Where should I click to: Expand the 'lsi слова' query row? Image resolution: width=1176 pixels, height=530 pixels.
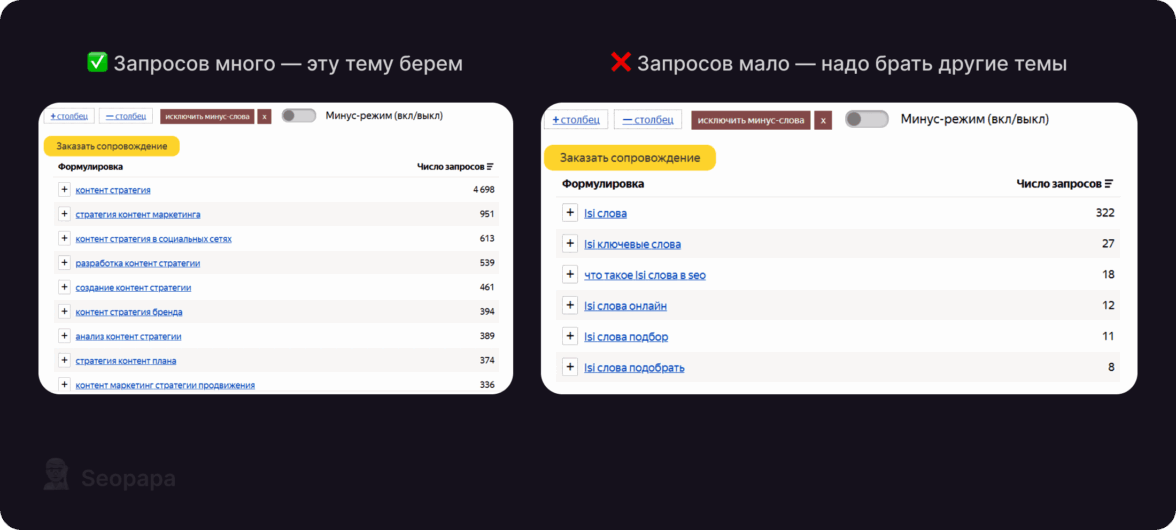coord(570,212)
